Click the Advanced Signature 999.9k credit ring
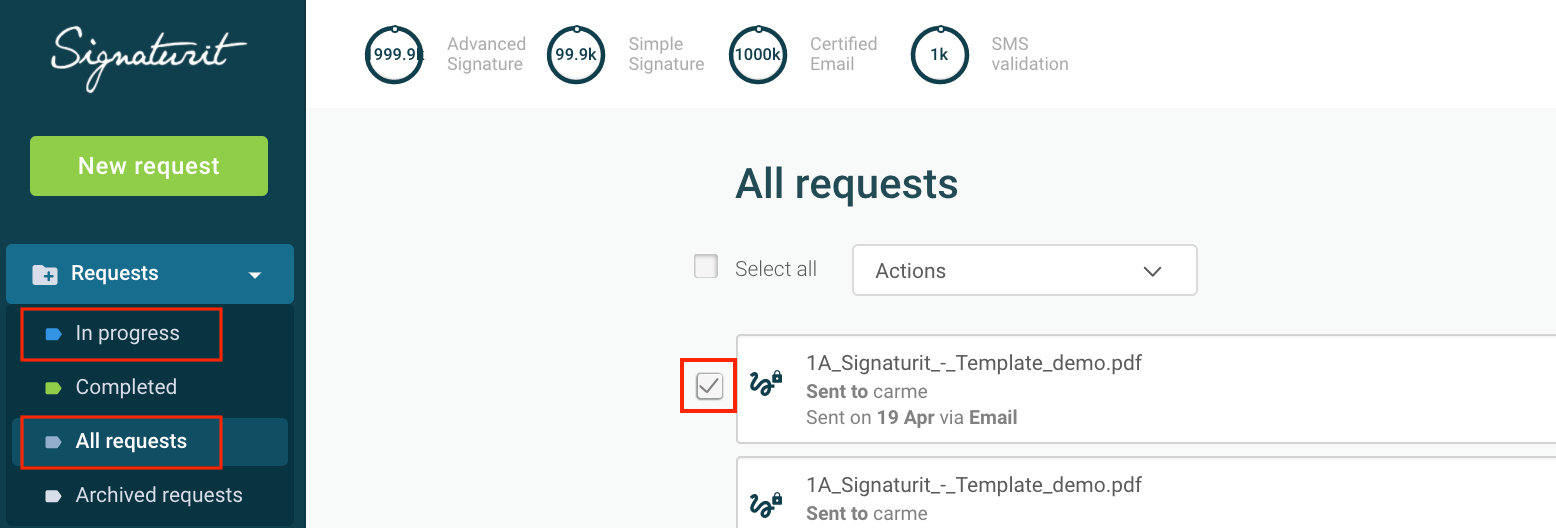The width and height of the screenshot is (1556, 528). tap(394, 55)
